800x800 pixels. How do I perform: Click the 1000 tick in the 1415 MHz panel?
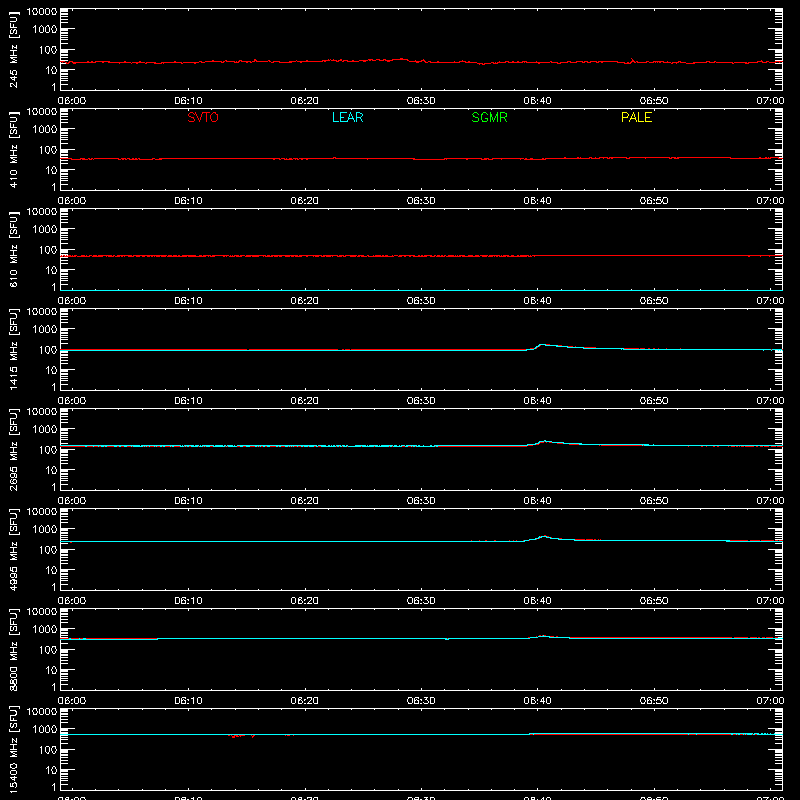click(45, 329)
